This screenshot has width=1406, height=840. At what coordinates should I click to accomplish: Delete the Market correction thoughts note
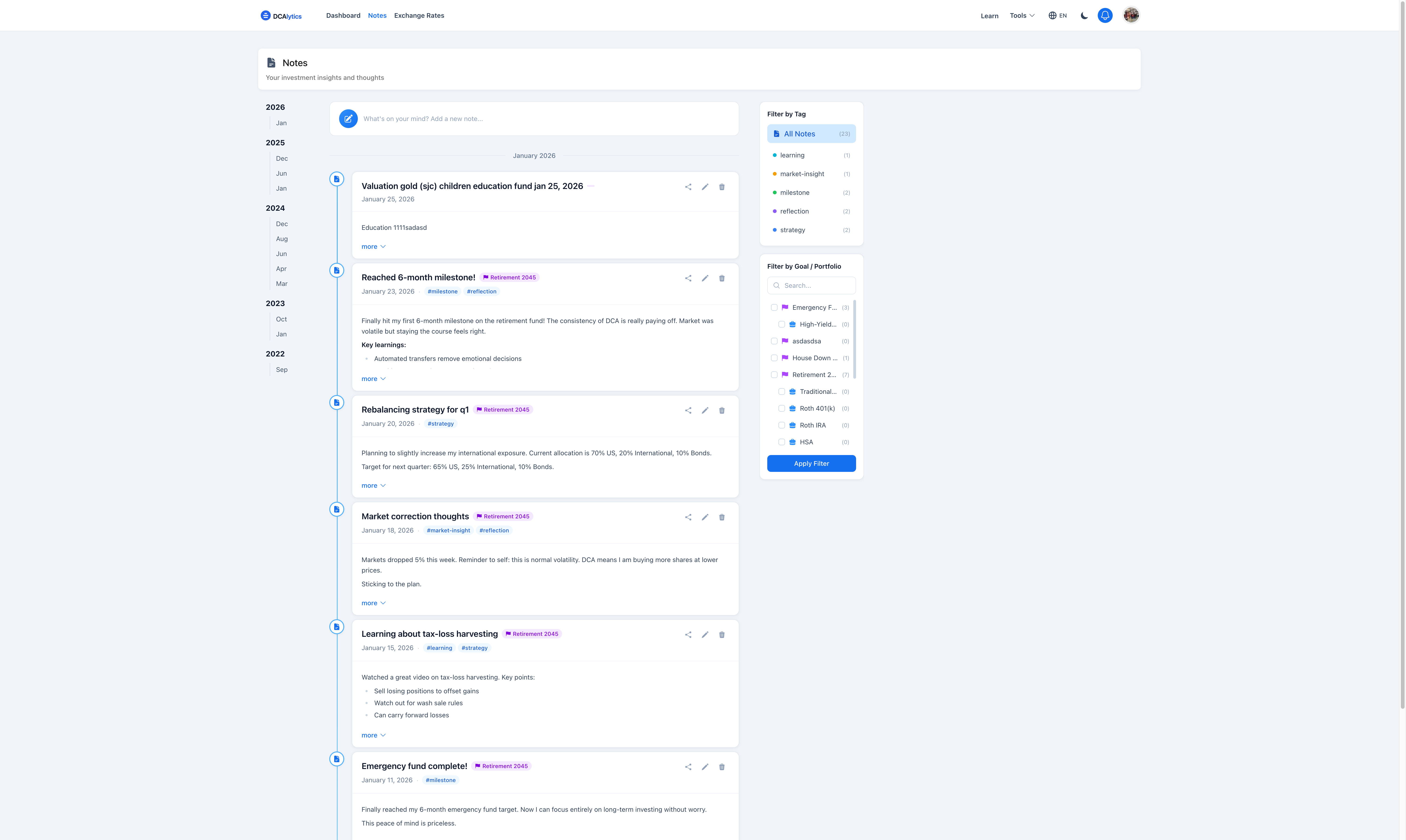click(x=722, y=517)
